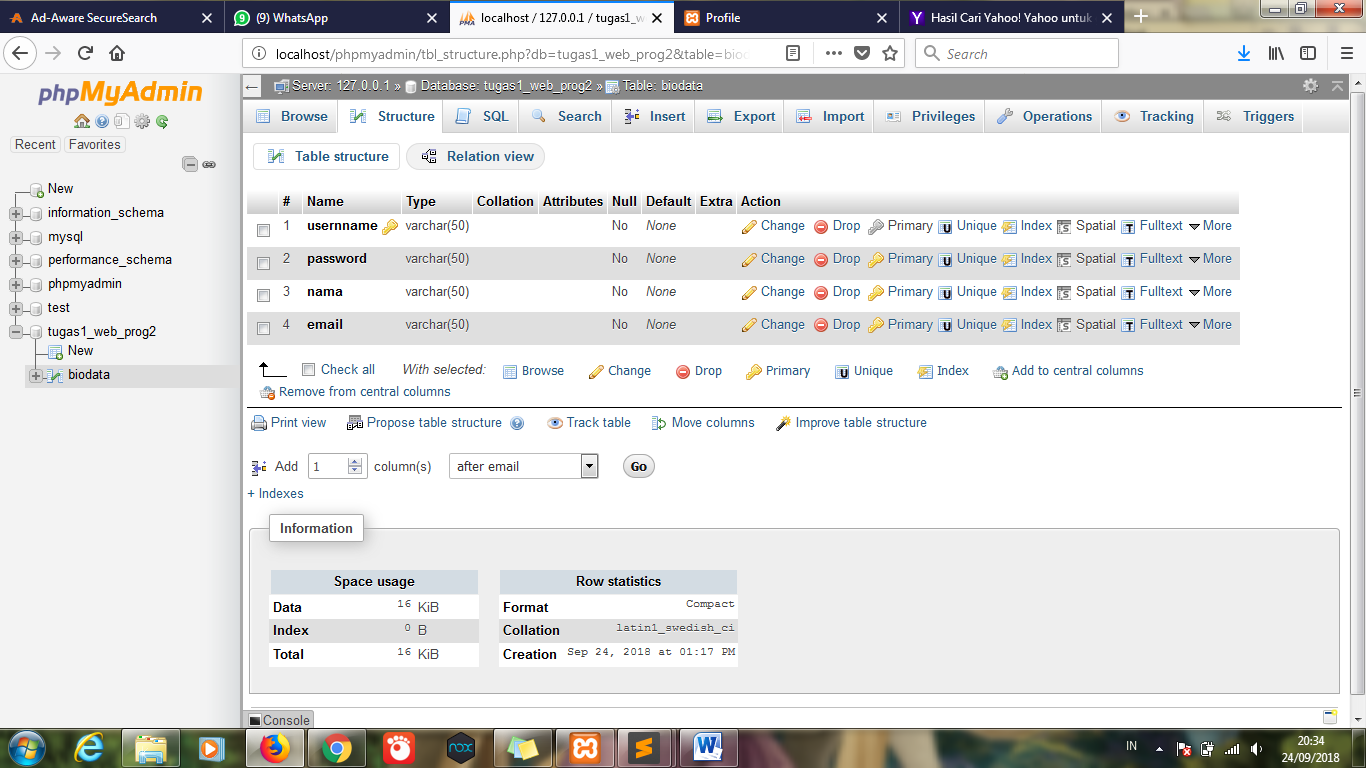Viewport: 1366px width, 768px height.
Task: Click the browser reload button
Action: [x=86, y=54]
